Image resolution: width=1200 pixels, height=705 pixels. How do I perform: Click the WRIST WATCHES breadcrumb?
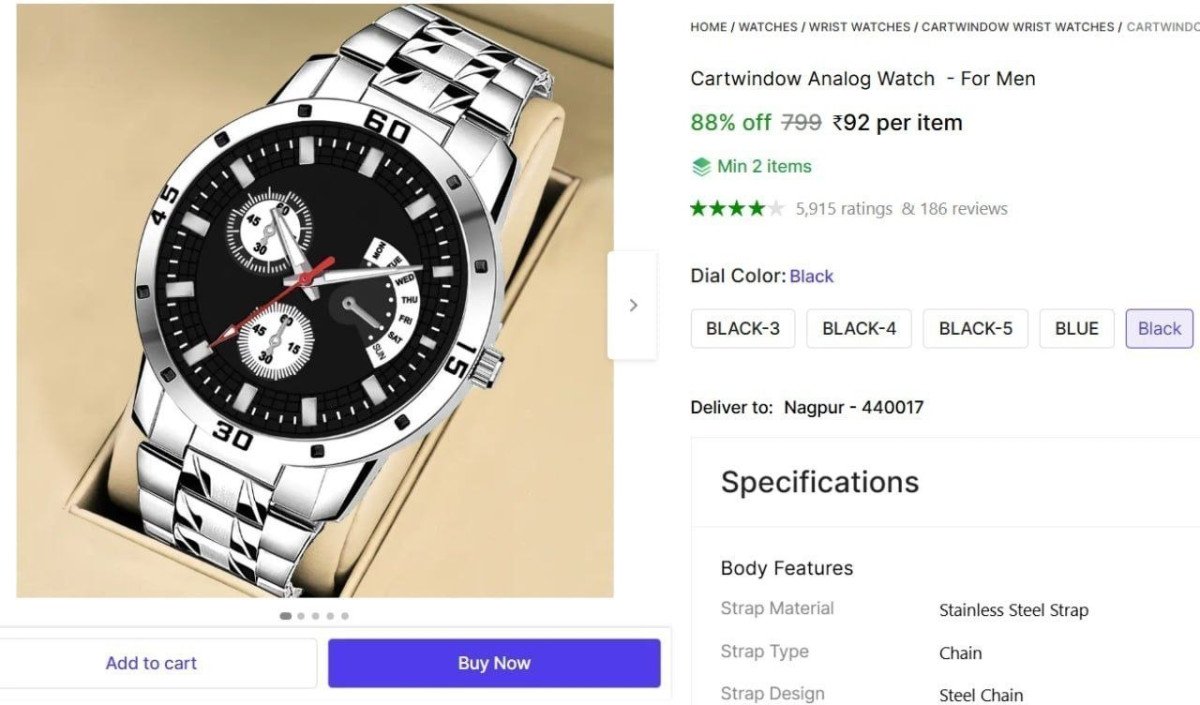coord(860,27)
